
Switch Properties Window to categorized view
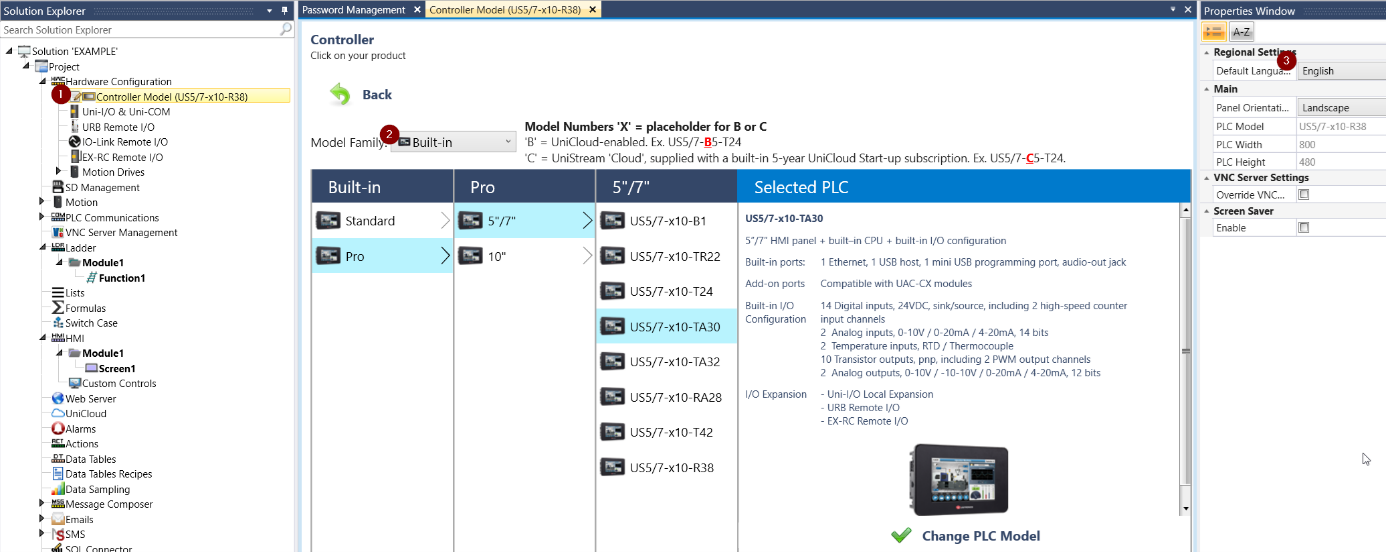[x=1214, y=32]
